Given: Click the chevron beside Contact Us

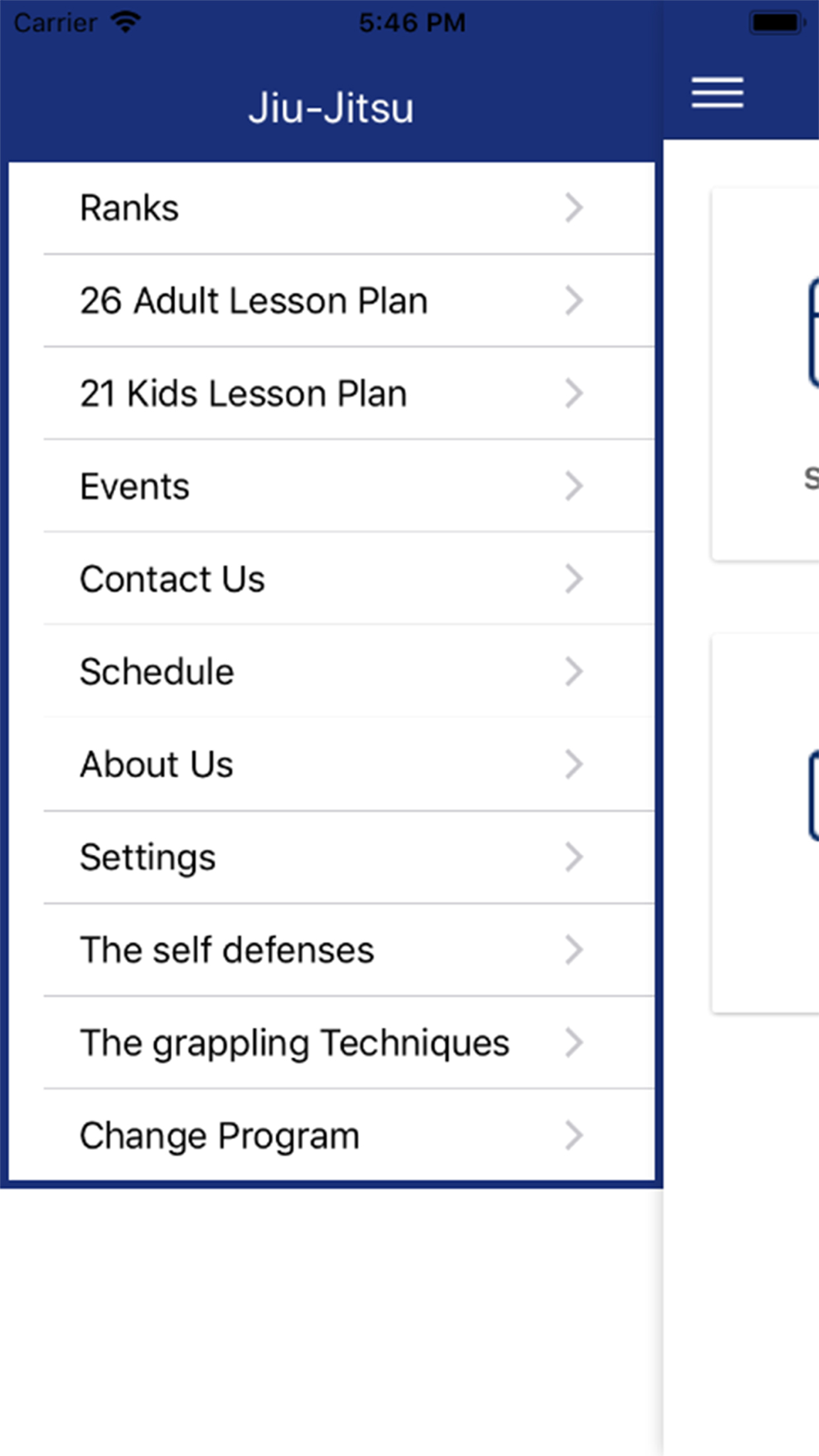Looking at the screenshot, I should 574,579.
